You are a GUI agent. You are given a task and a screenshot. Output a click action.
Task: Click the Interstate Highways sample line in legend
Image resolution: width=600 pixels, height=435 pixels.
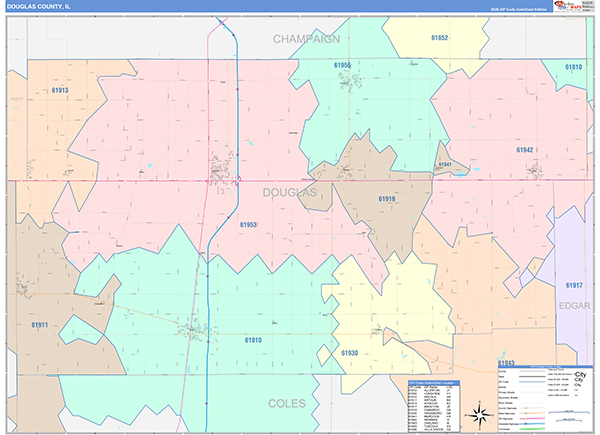[x=532, y=424]
